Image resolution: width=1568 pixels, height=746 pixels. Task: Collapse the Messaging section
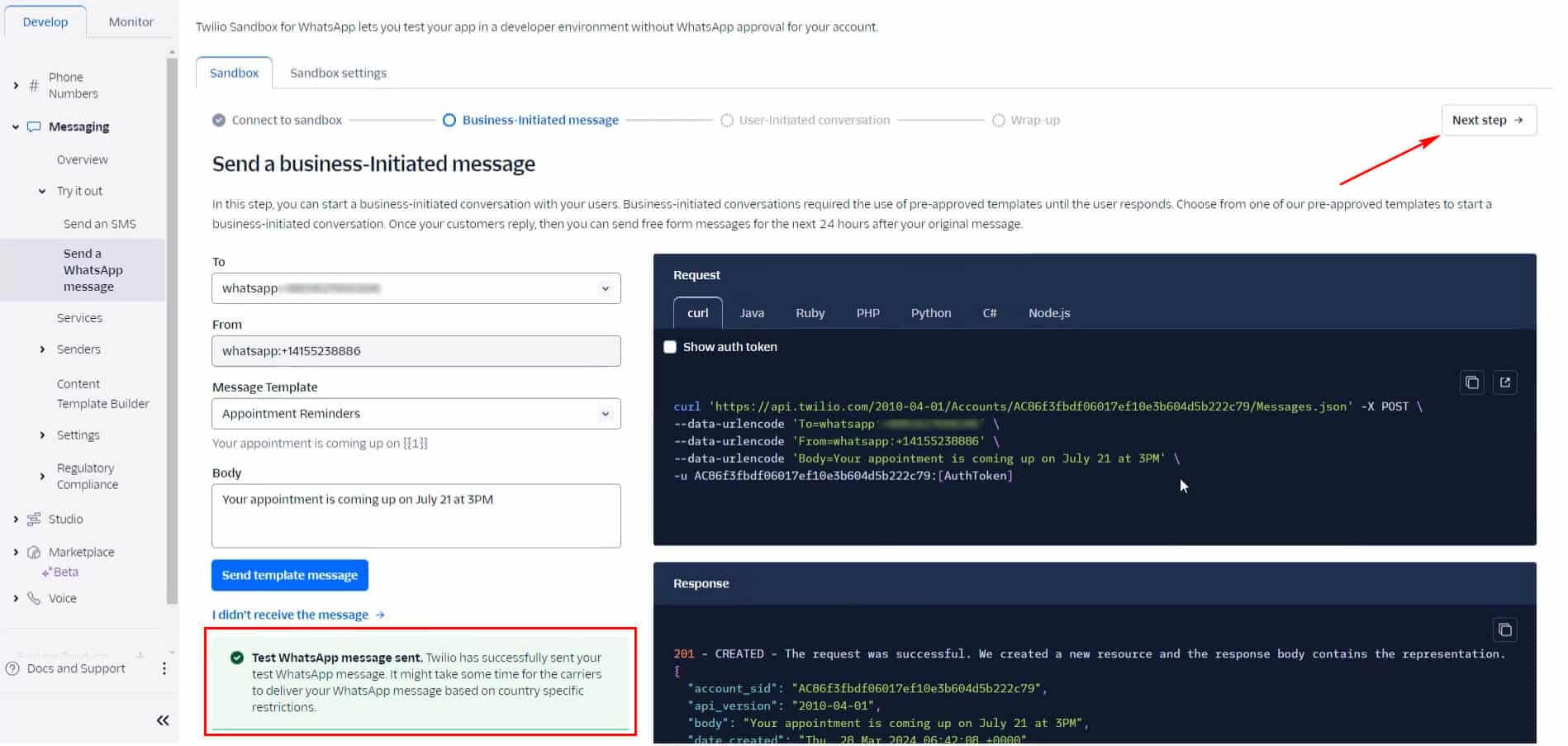[x=15, y=126]
